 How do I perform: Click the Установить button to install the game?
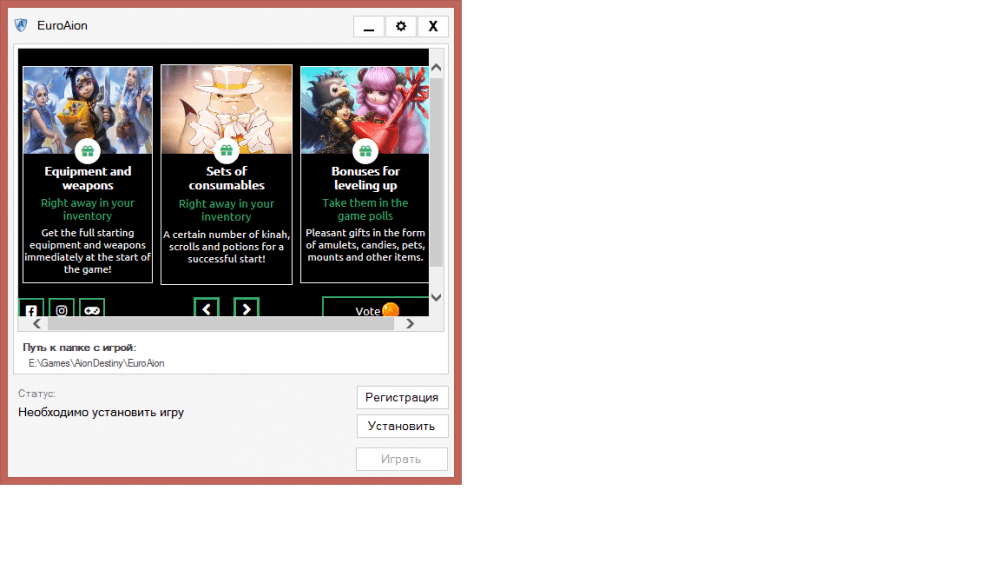tap(402, 426)
